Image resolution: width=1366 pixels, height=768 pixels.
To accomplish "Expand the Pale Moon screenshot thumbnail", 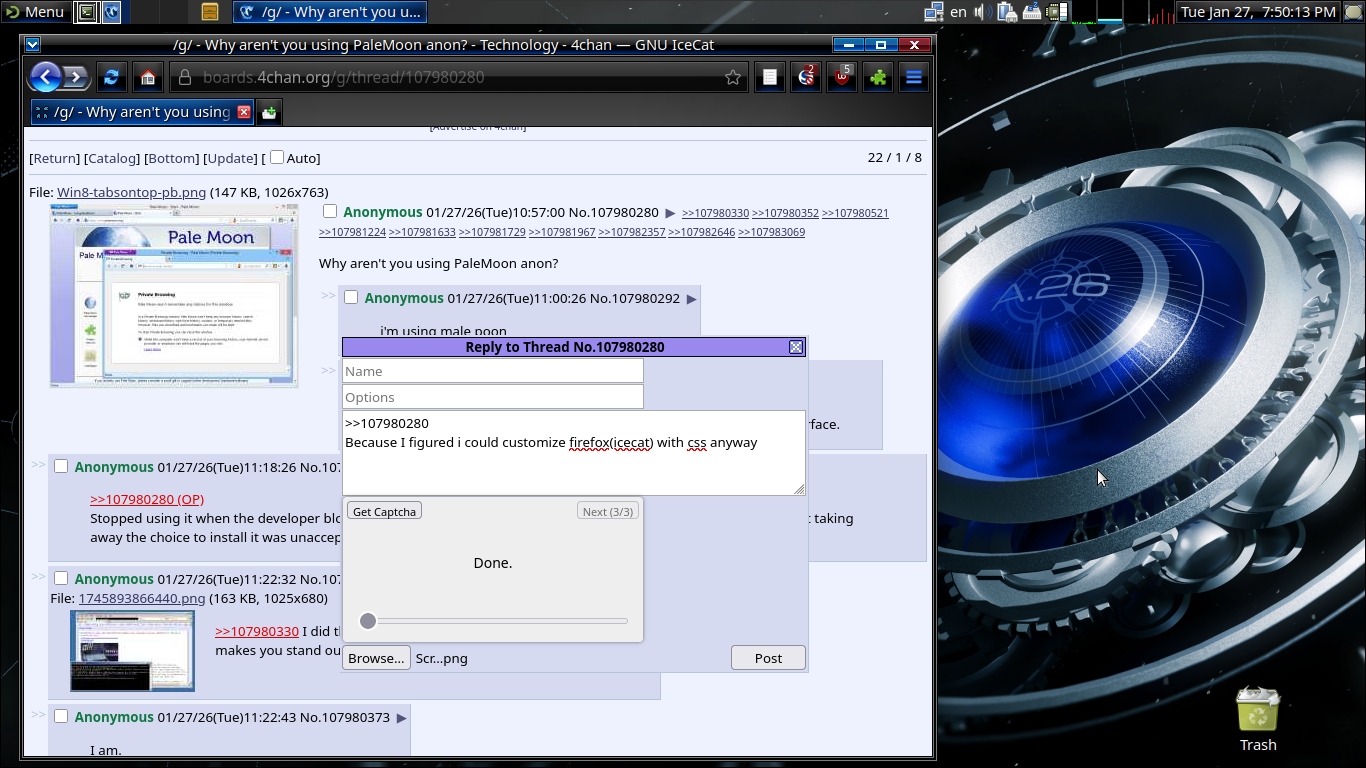I will pyautogui.click(x=174, y=295).
